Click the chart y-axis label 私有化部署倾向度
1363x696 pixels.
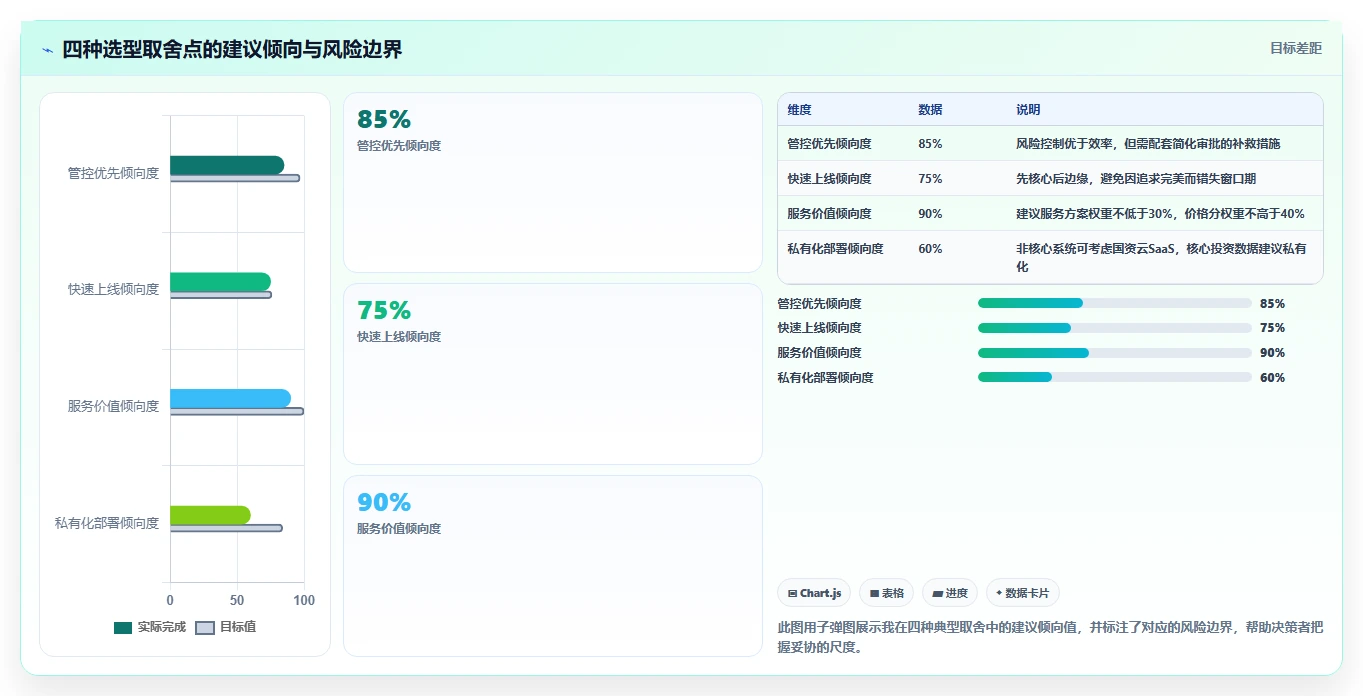point(107,523)
